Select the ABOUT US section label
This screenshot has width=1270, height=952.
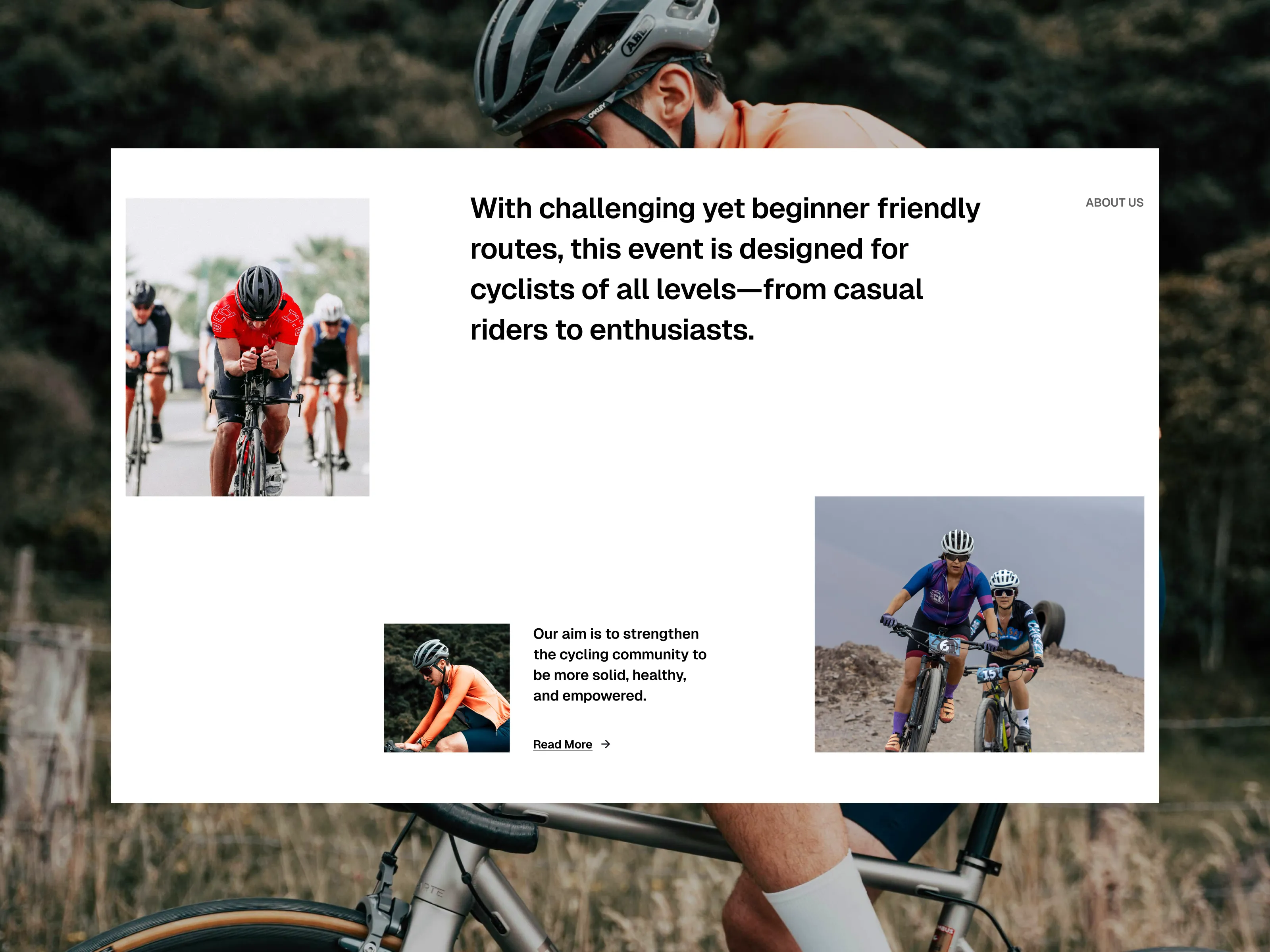point(1114,203)
